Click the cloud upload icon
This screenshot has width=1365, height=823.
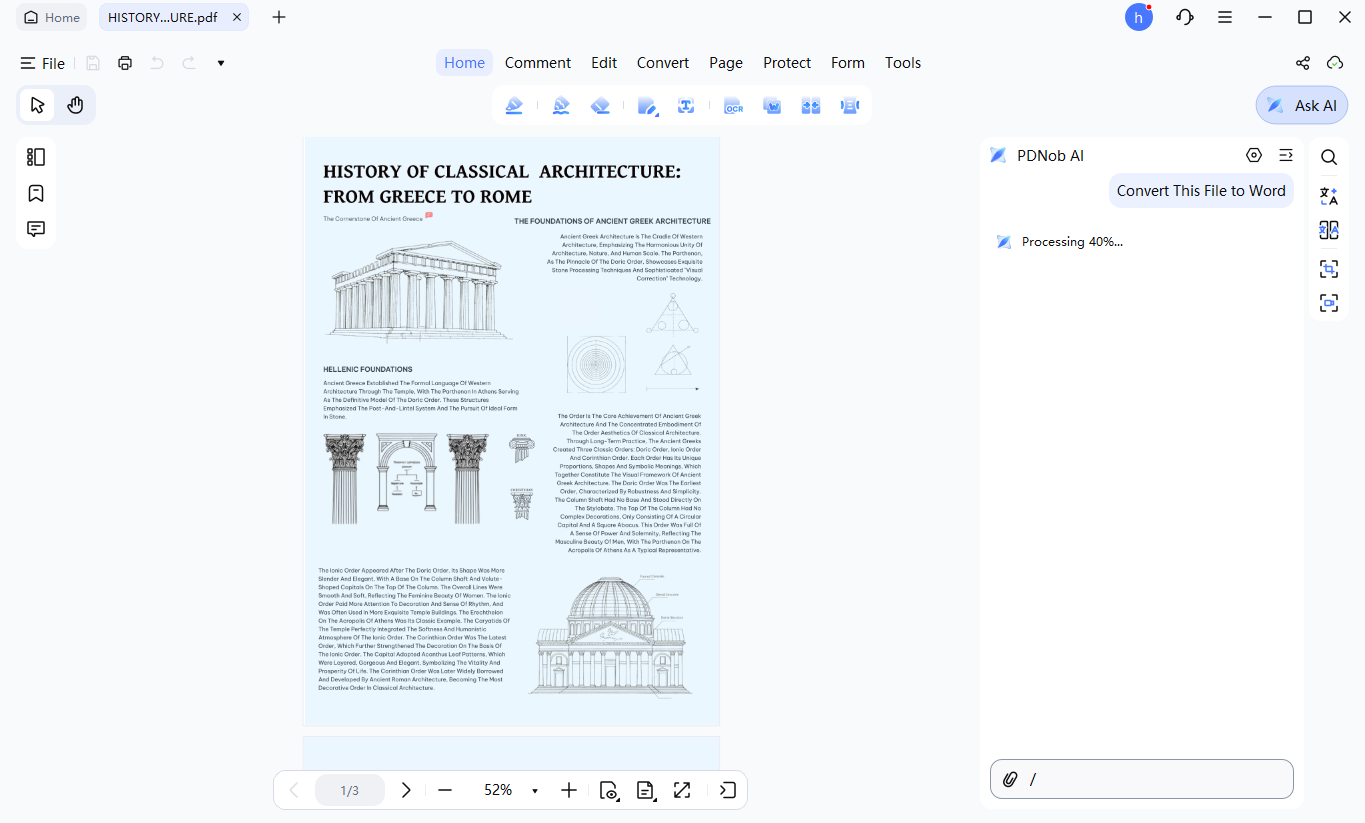pyautogui.click(x=1335, y=63)
